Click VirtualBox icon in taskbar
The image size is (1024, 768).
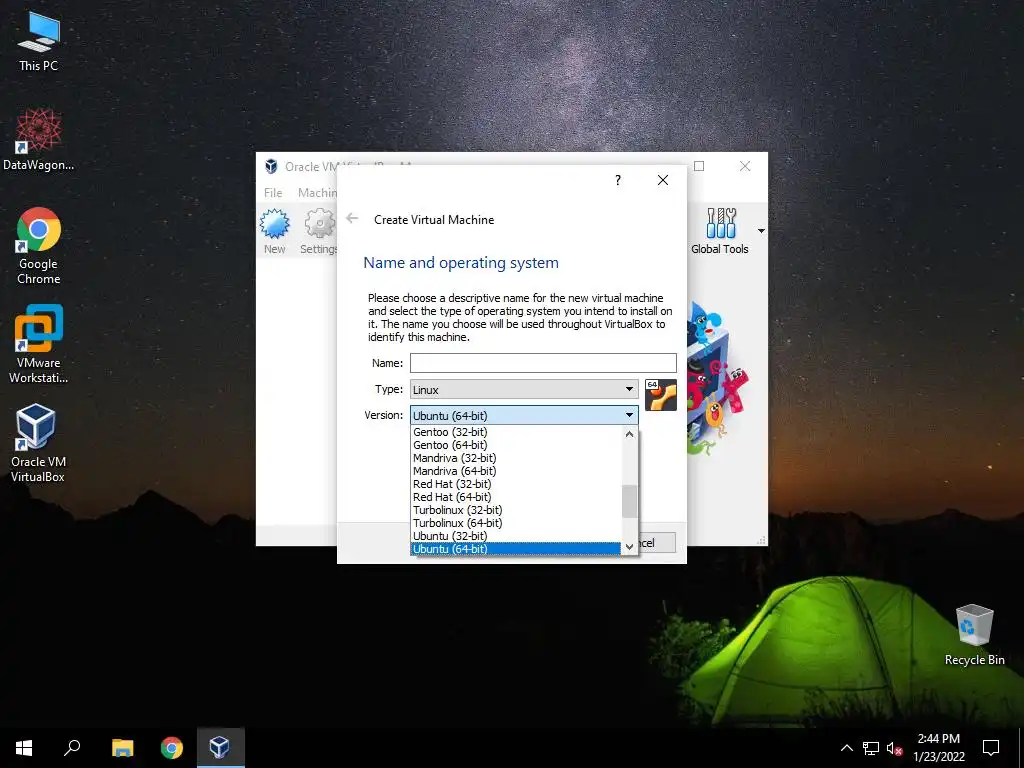(x=220, y=748)
